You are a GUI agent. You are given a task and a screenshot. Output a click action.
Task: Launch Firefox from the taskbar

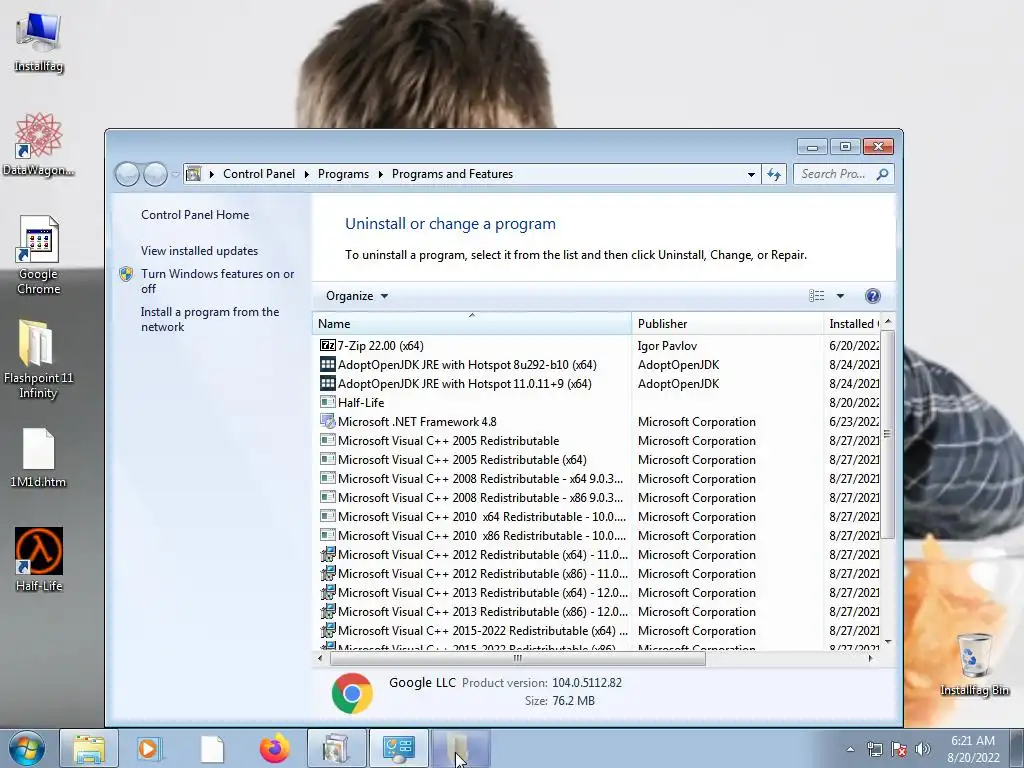point(274,748)
